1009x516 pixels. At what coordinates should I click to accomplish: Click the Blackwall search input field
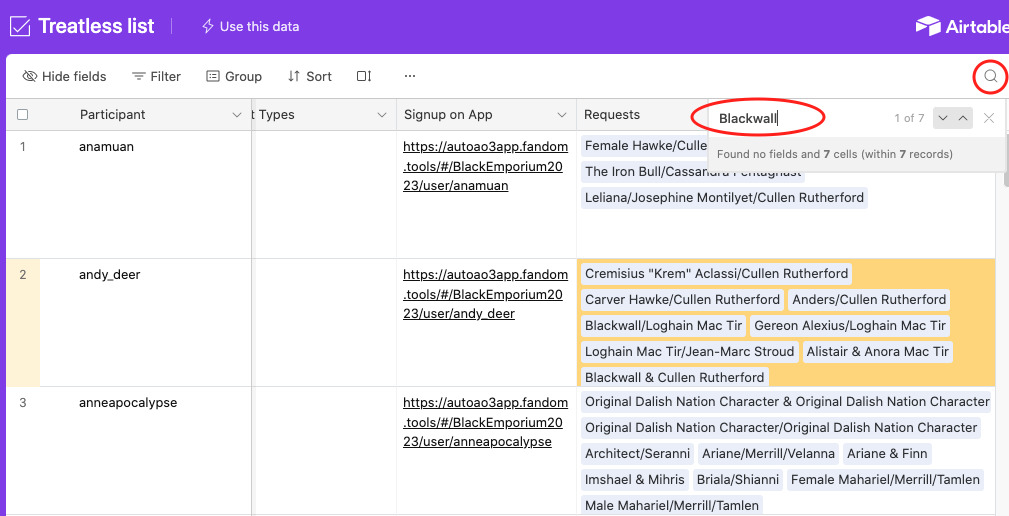pos(797,118)
